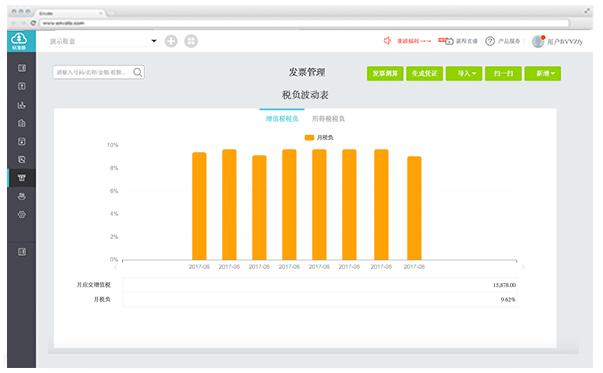Expand the 演示账套 account dropdown
This screenshot has width=603, height=373.
coord(154,41)
